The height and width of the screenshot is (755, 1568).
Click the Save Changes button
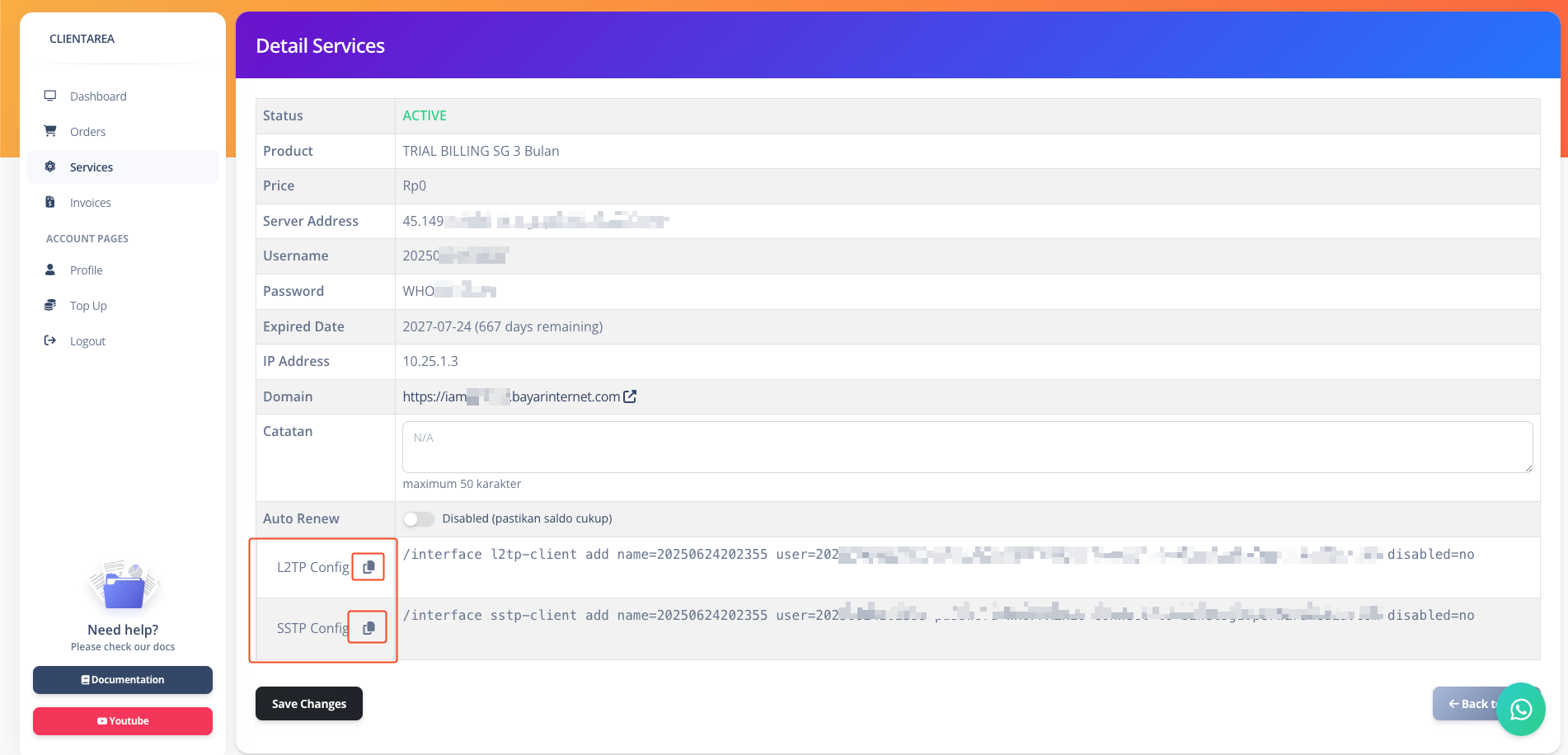[309, 704]
